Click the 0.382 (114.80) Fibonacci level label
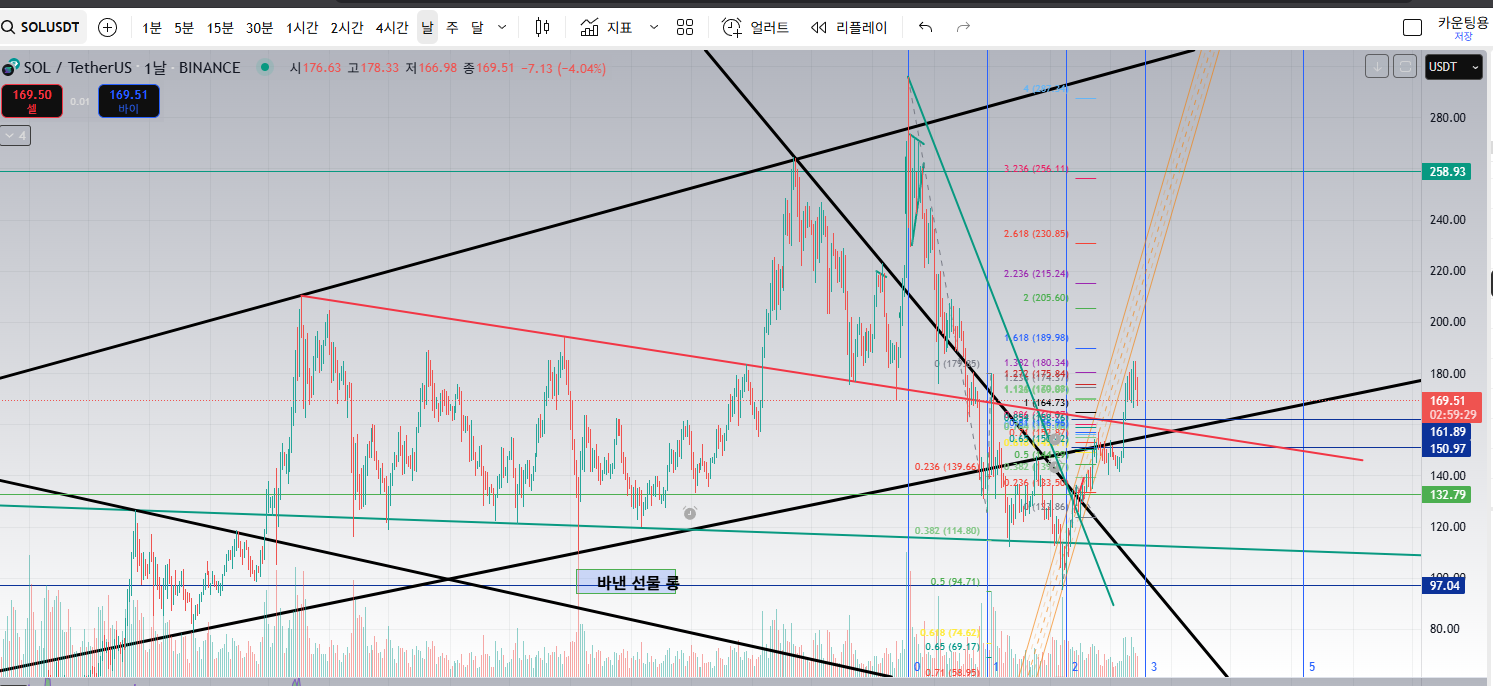This screenshot has height=686, width=1493. [x=946, y=531]
